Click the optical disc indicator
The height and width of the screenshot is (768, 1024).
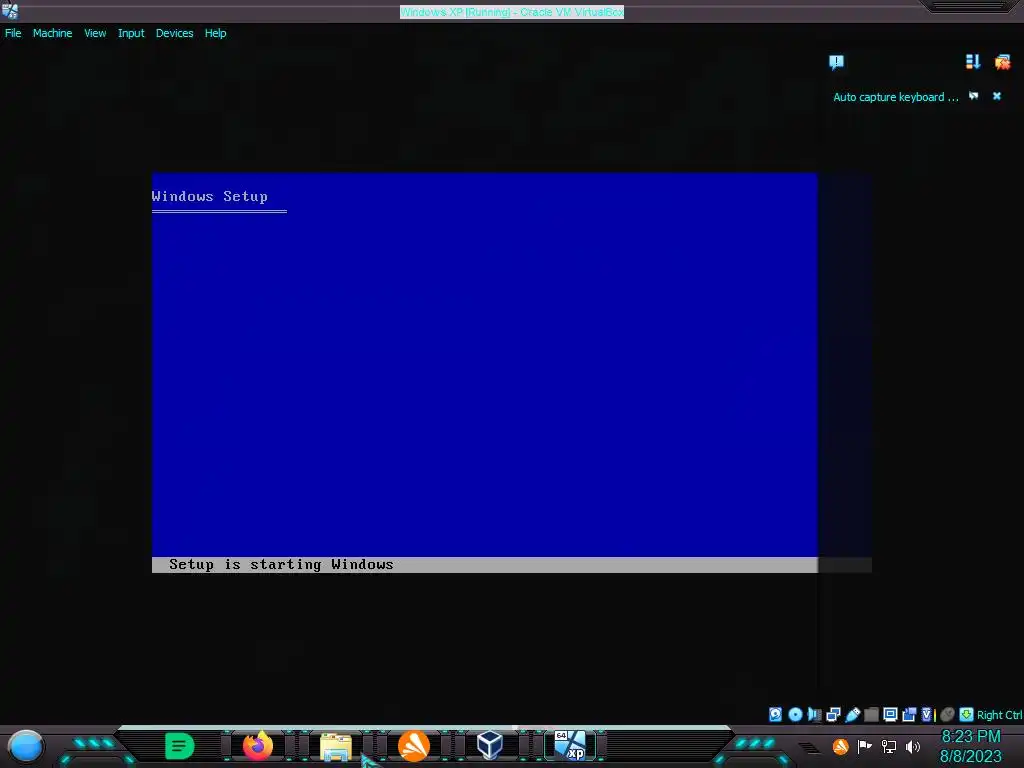tap(795, 714)
